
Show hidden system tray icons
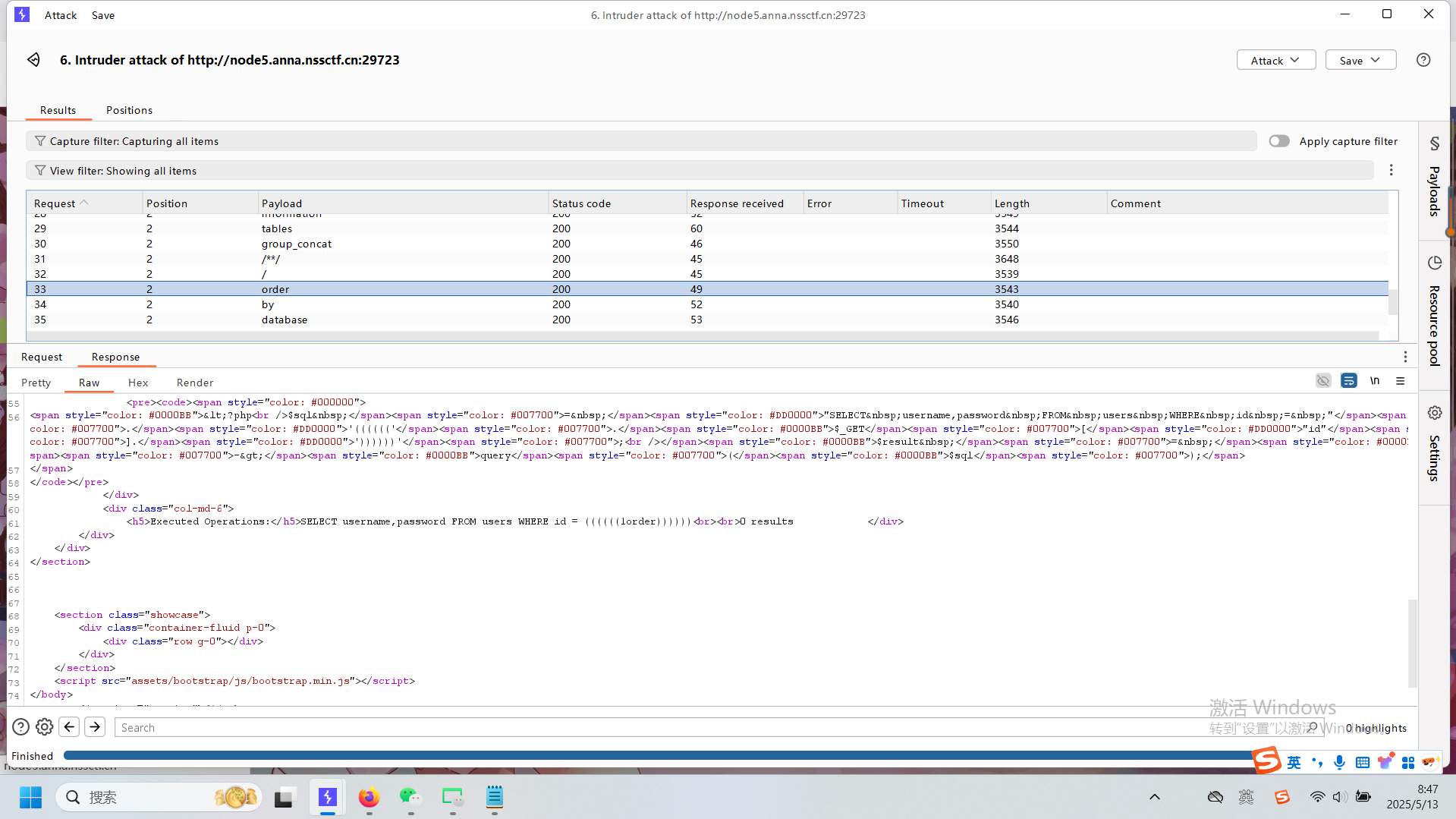(x=1155, y=797)
